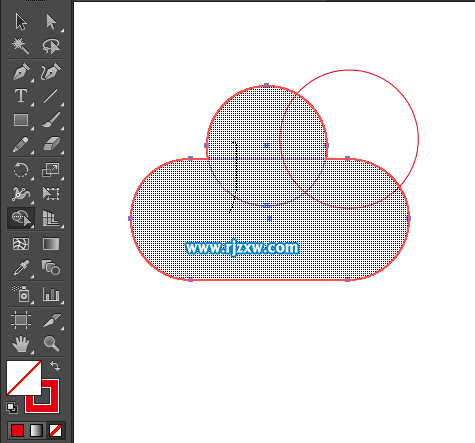The width and height of the screenshot is (475, 443).
Task: Activate the Type tool
Action: [21, 96]
